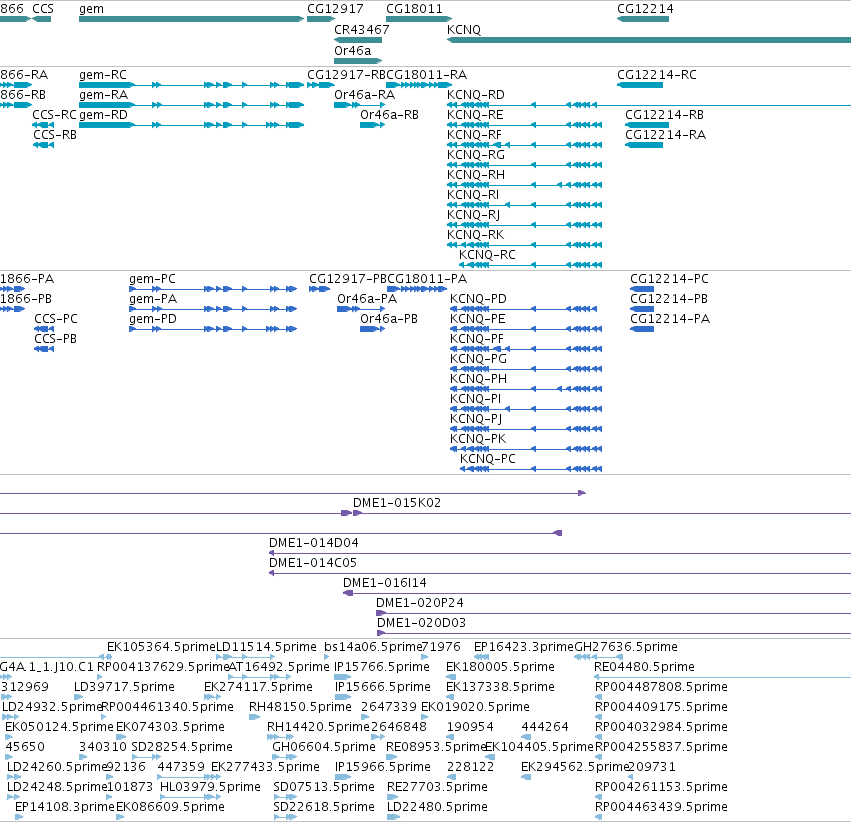Select the CG12917 gene feature
The width and height of the screenshot is (851, 822).
coord(321,19)
